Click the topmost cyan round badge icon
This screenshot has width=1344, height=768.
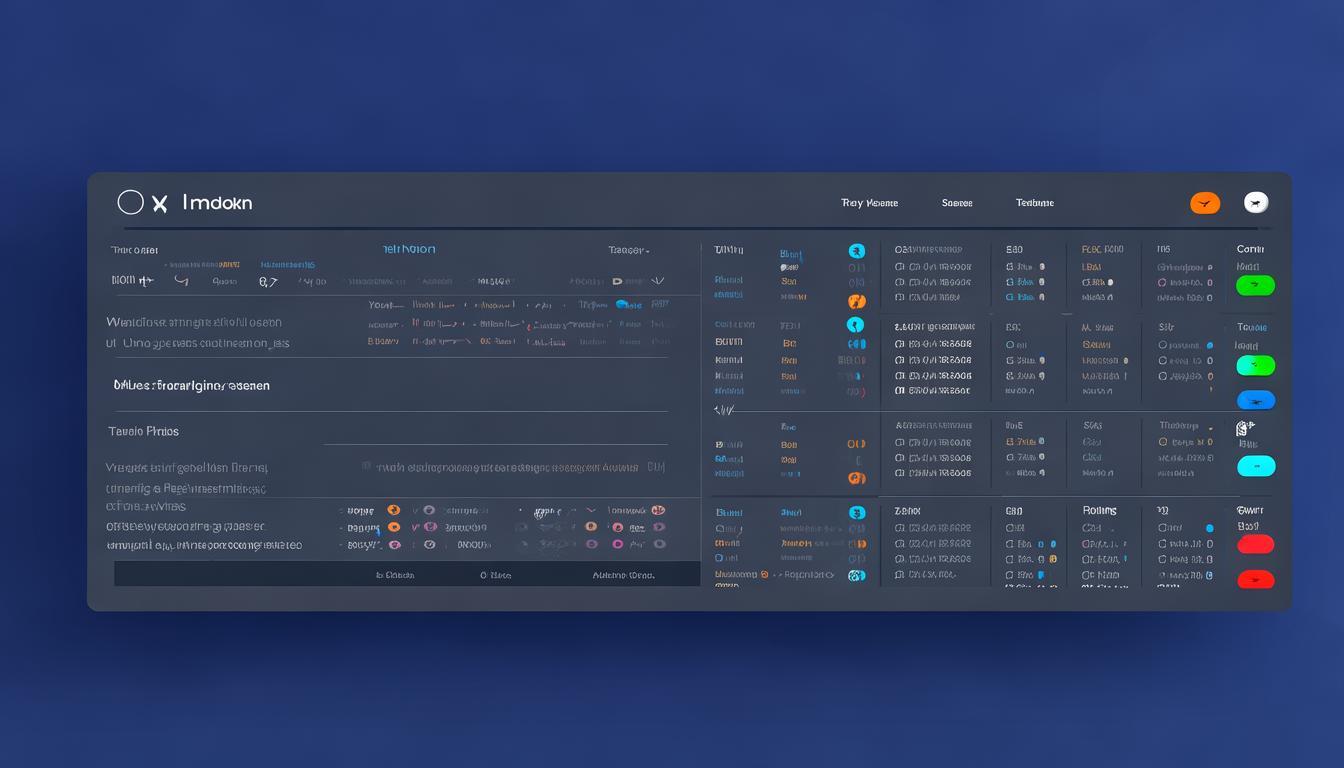point(856,251)
